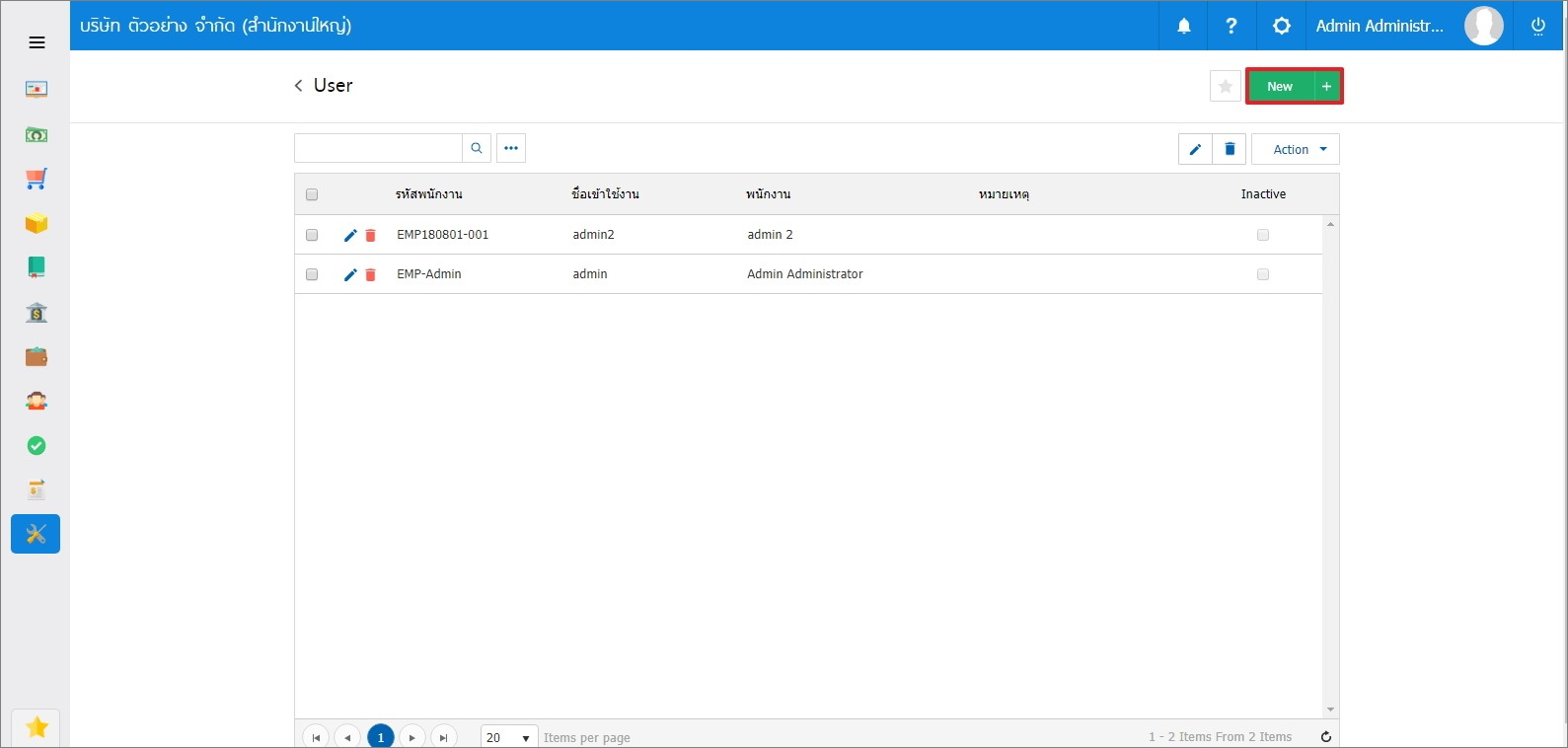This screenshot has height=748, width=1568.
Task: Open the settings gear in header
Action: pyautogui.click(x=1281, y=27)
